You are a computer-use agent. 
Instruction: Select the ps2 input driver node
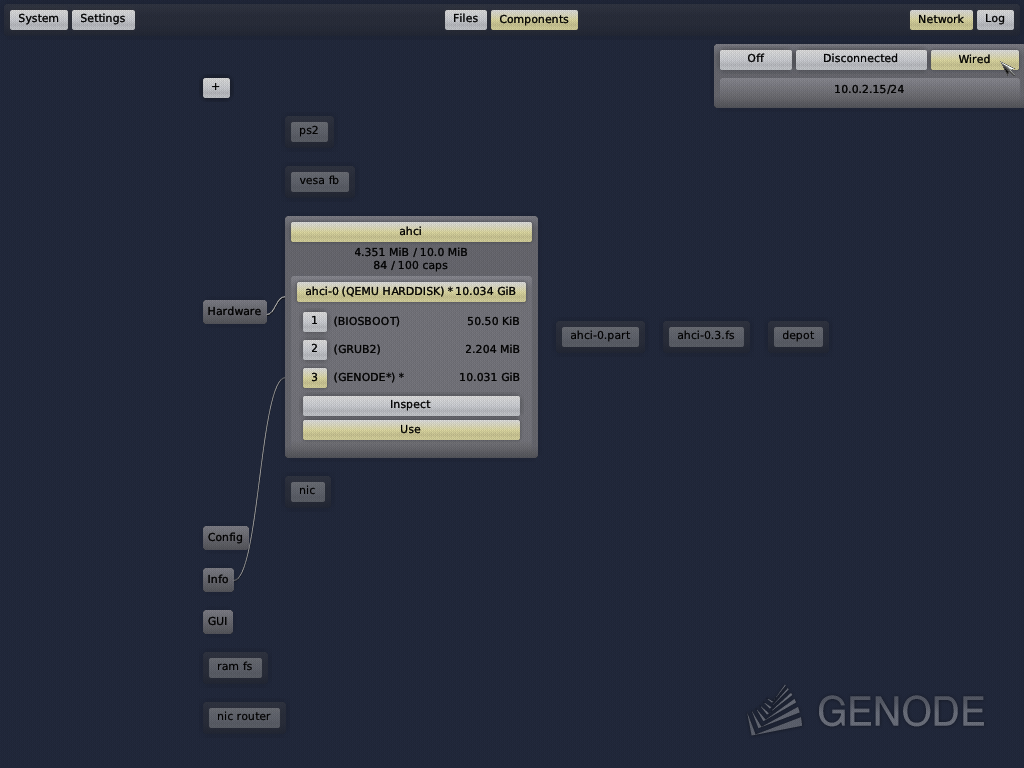coord(308,130)
